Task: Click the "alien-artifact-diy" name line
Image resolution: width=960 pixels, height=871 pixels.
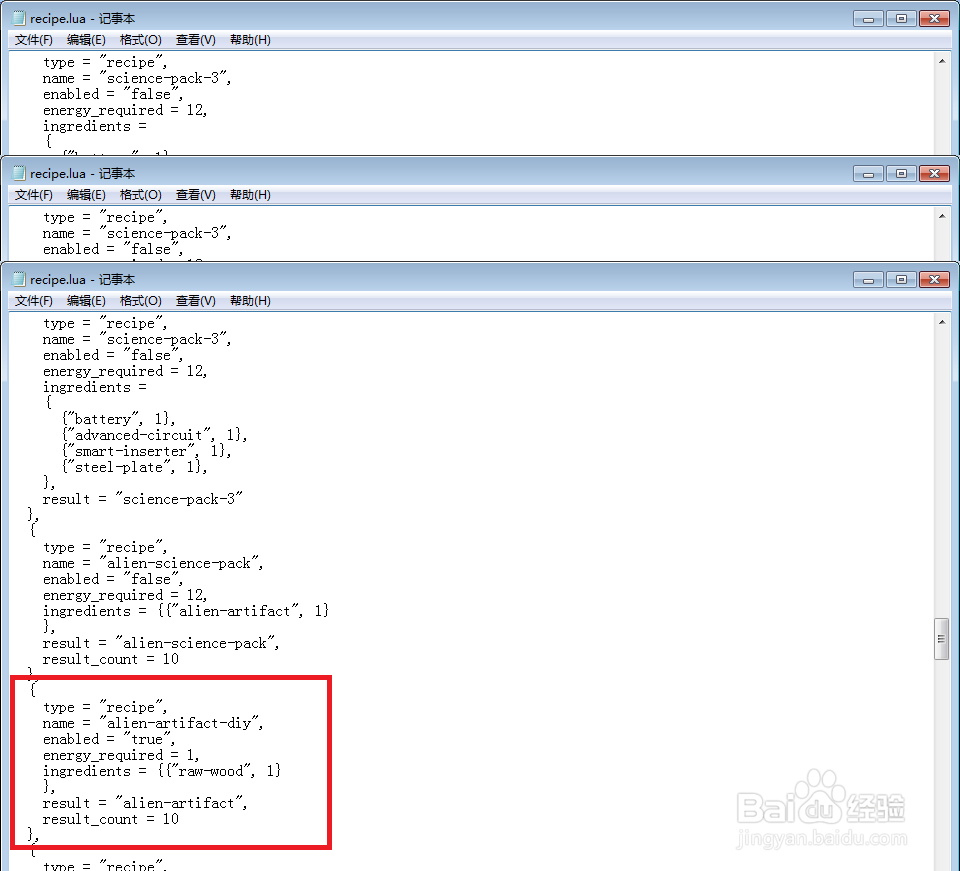Action: [x=153, y=723]
